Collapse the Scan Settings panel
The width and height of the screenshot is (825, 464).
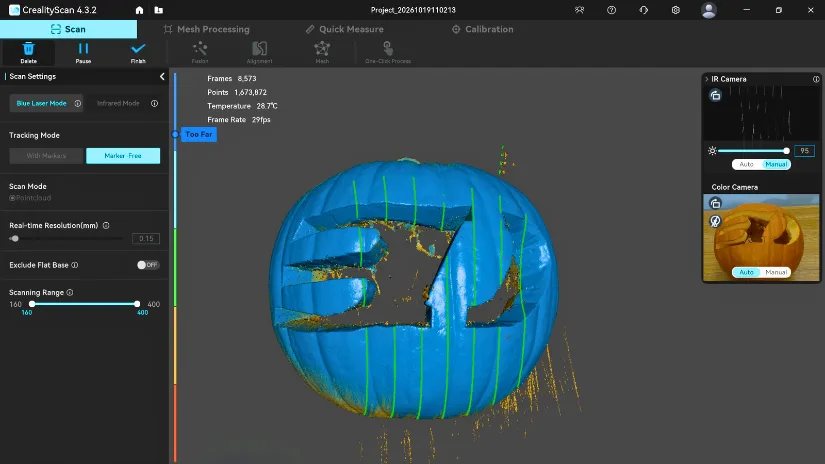162,77
